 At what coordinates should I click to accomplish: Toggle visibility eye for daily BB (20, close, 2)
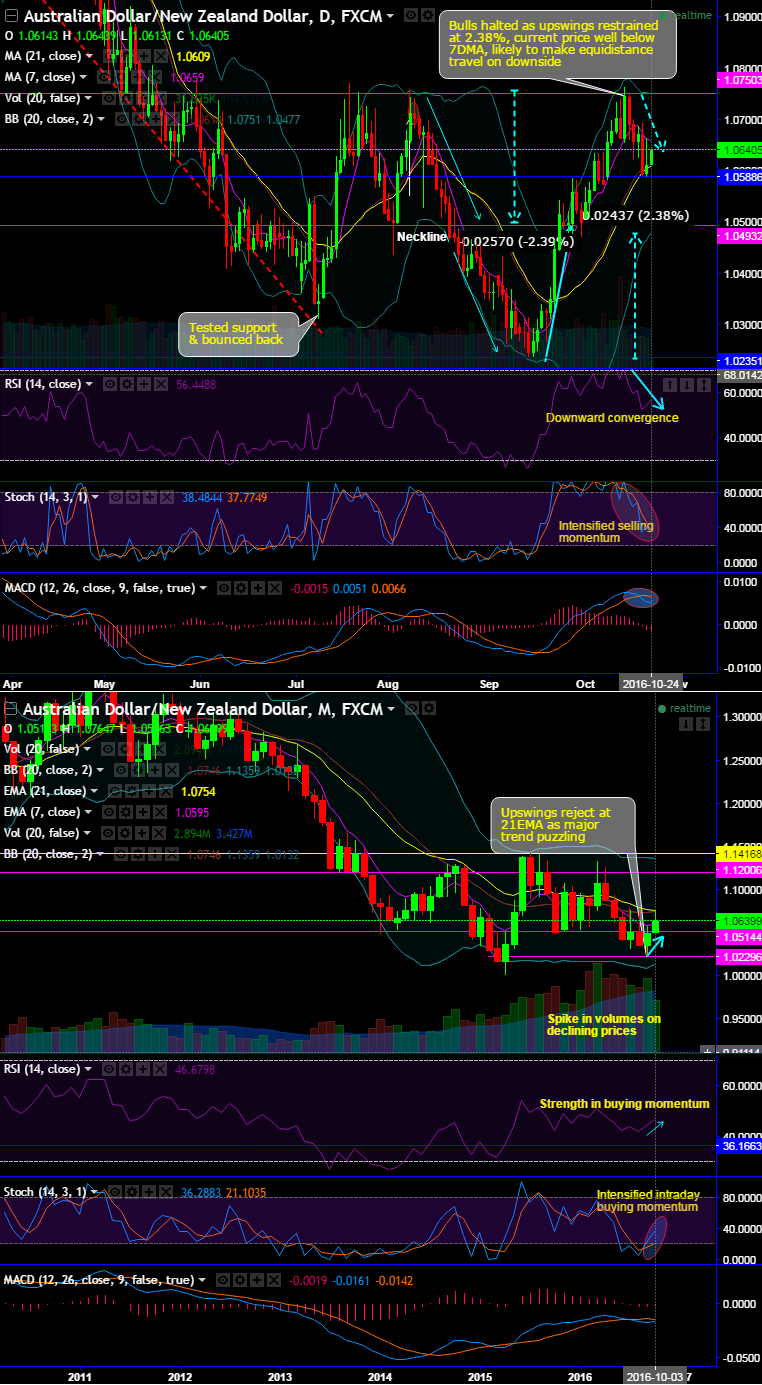coord(121,119)
